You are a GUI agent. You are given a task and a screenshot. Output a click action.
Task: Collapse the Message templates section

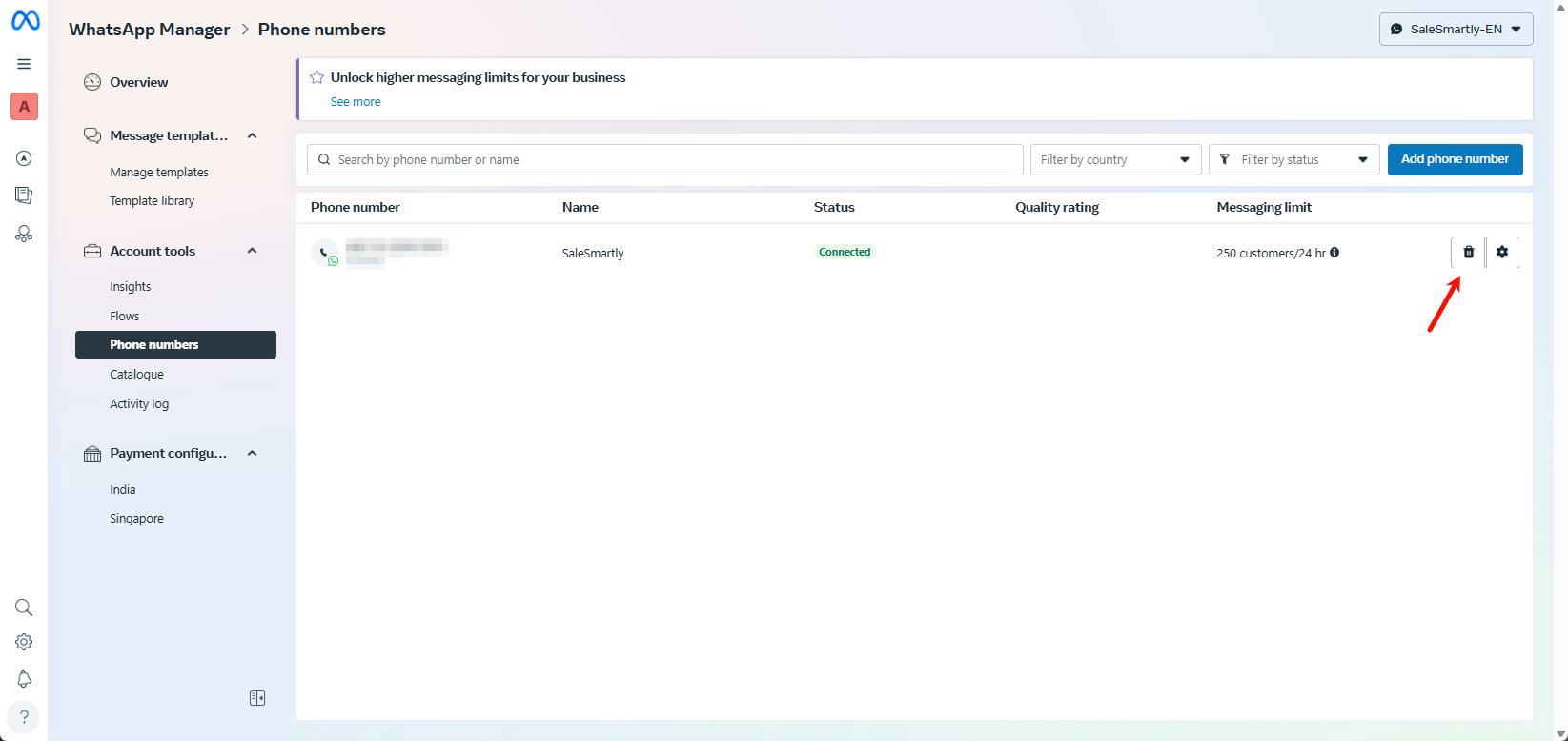[x=252, y=135]
